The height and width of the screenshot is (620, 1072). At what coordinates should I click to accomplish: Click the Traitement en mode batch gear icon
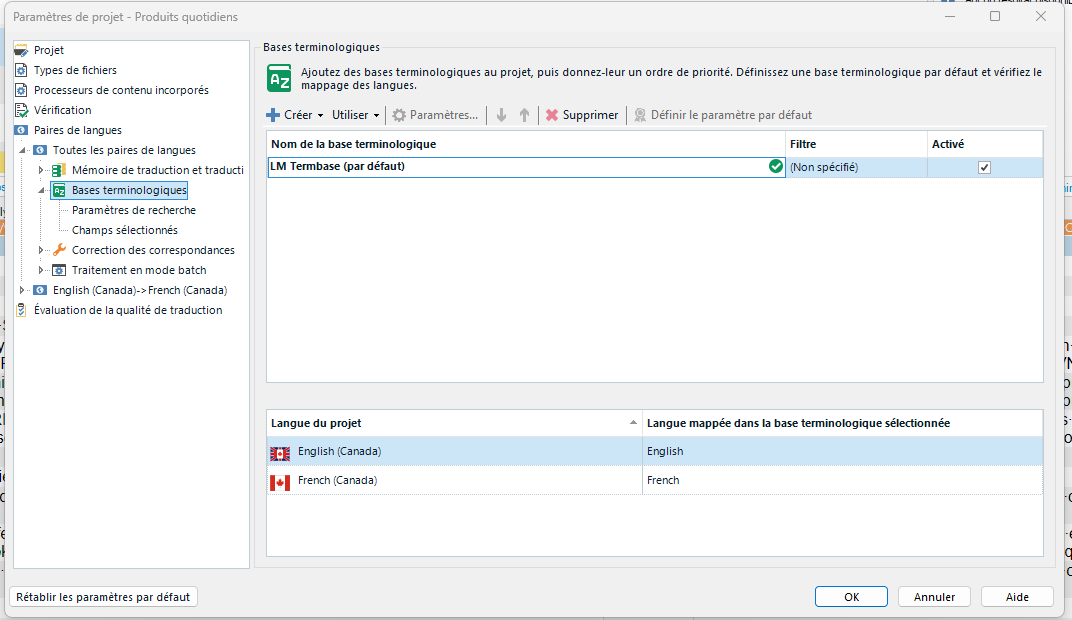[58, 269]
